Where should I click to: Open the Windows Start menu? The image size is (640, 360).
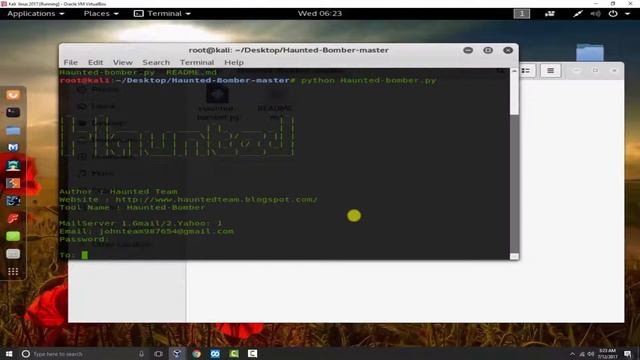coord(9,353)
